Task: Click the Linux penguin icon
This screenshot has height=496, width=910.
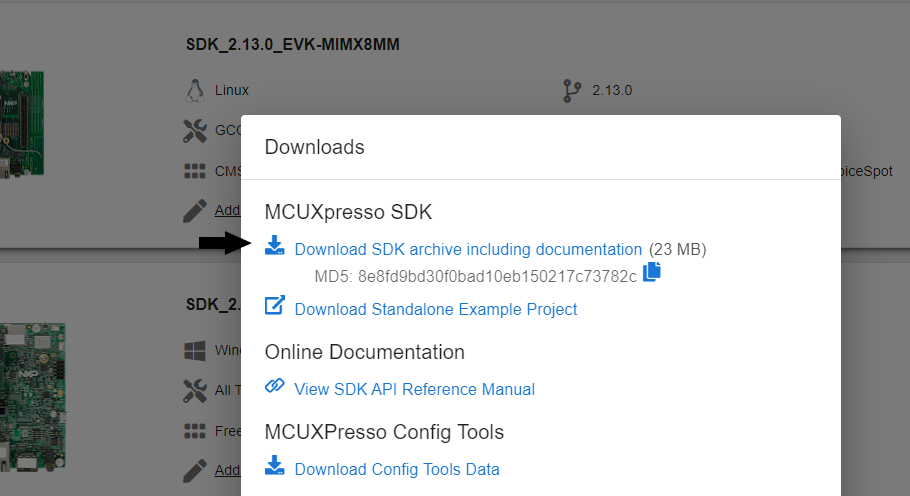Action: tap(194, 90)
